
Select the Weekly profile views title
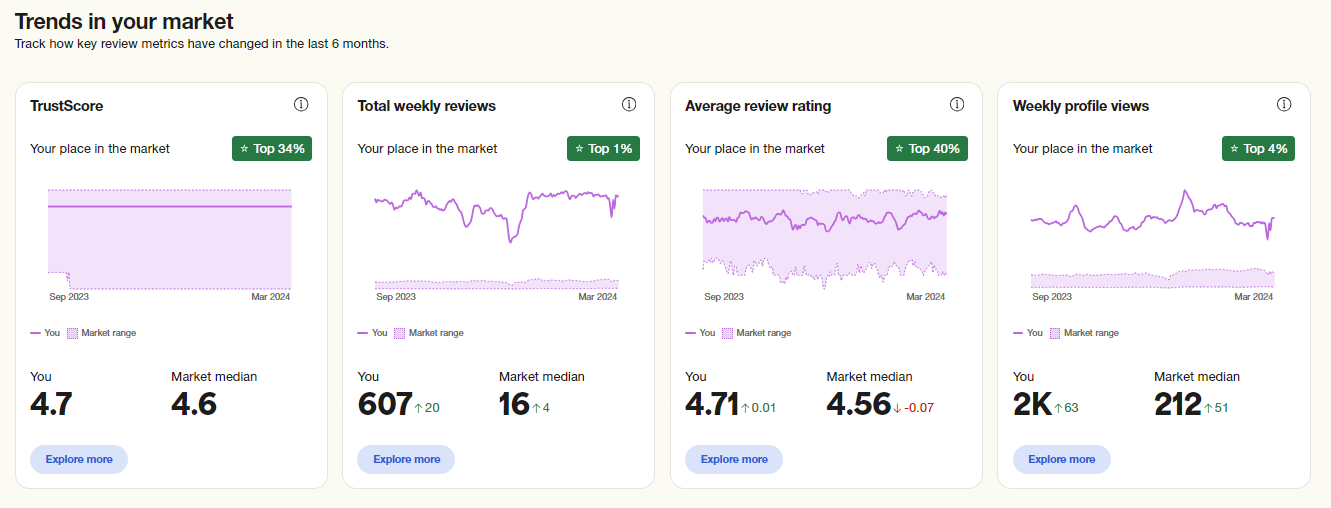(x=1081, y=106)
